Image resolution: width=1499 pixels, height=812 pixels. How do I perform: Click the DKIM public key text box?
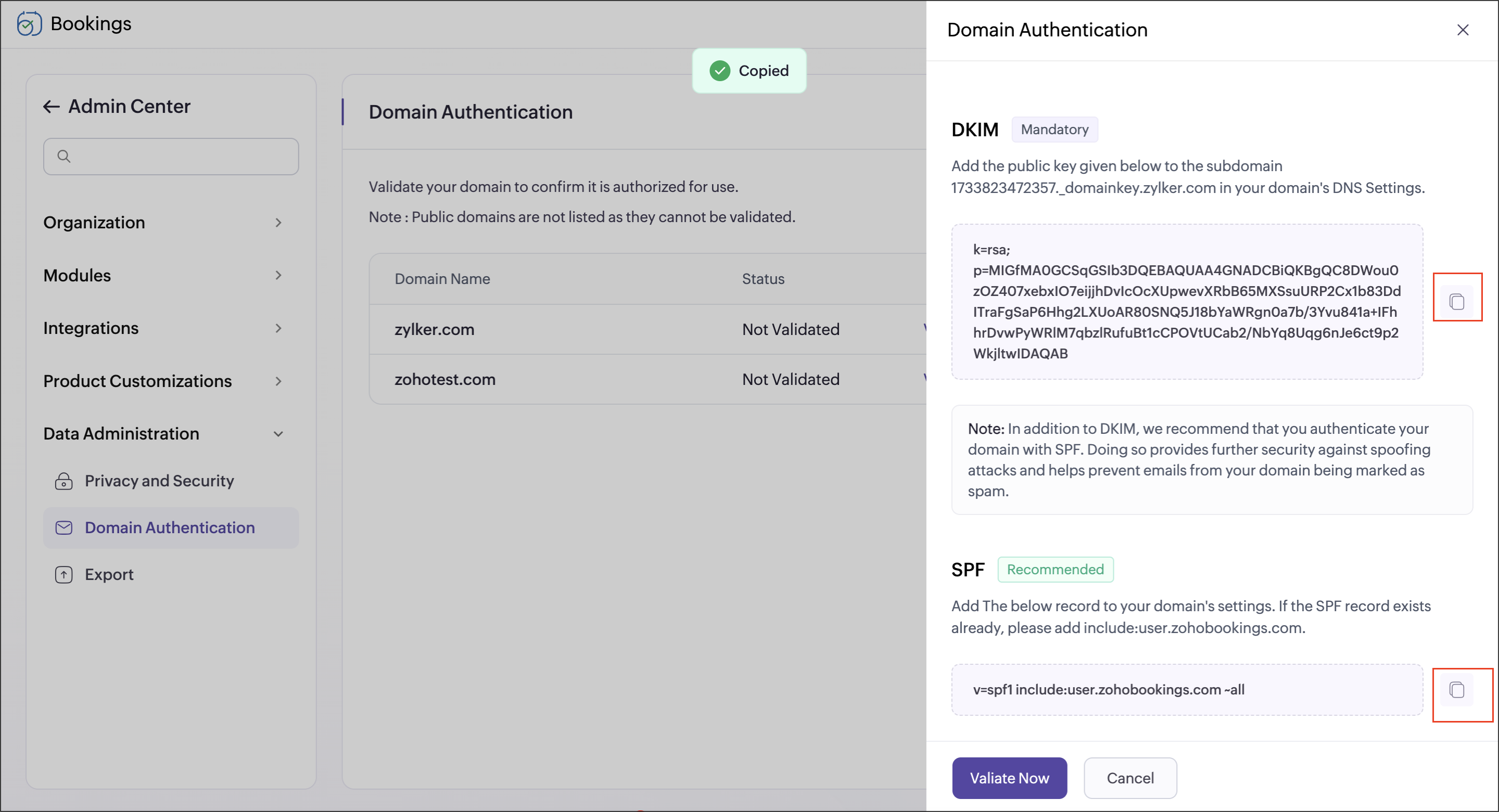1187,301
